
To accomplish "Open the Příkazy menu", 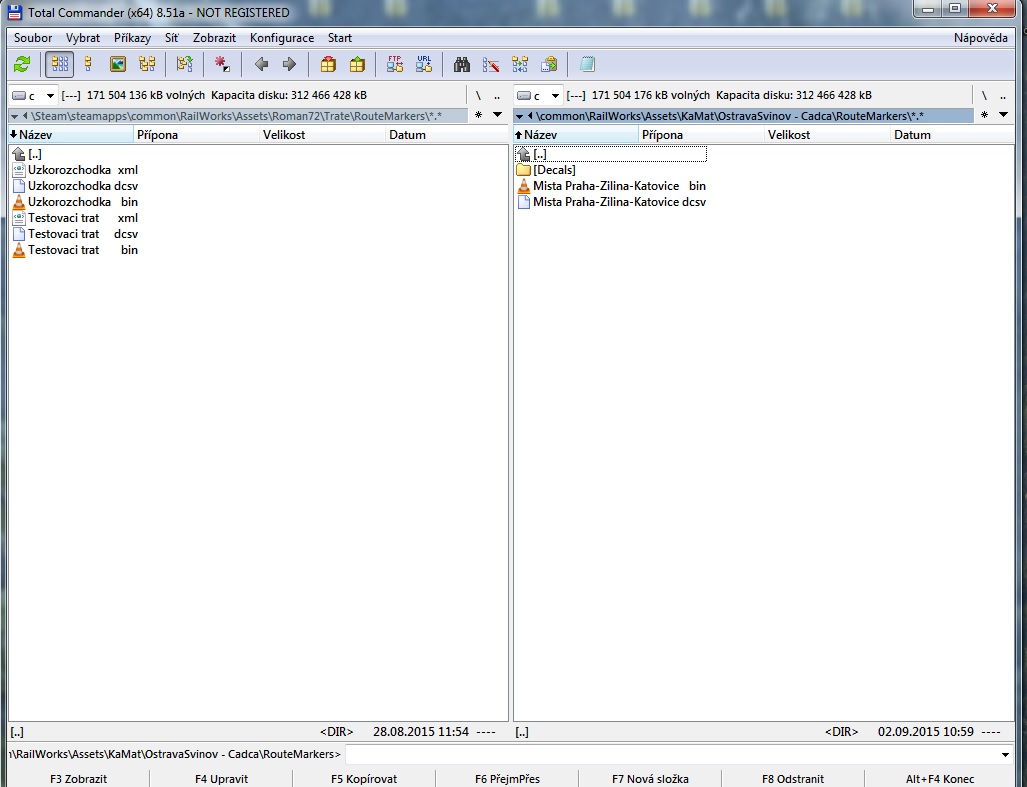I will point(132,38).
